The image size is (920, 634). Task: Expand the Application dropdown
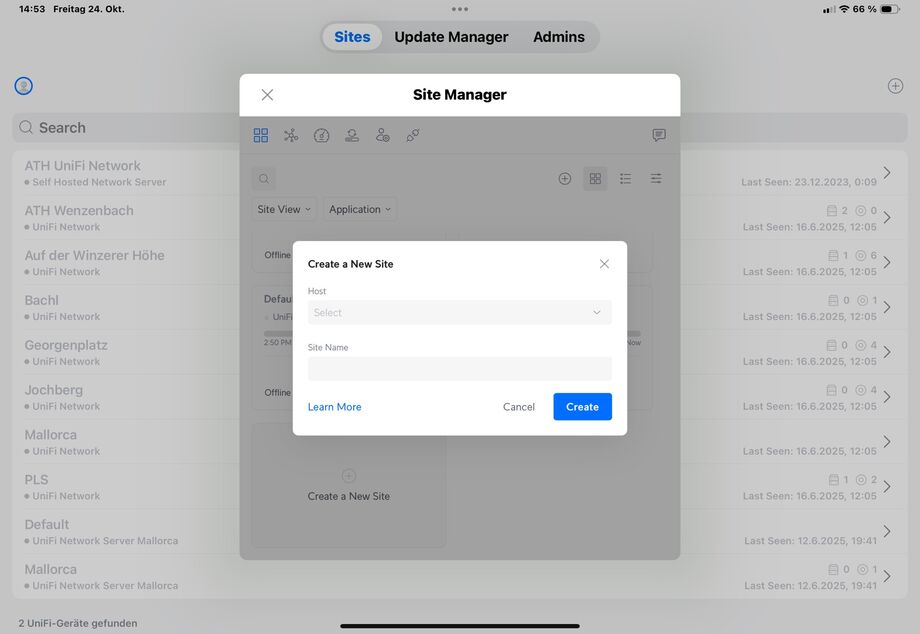(x=360, y=209)
